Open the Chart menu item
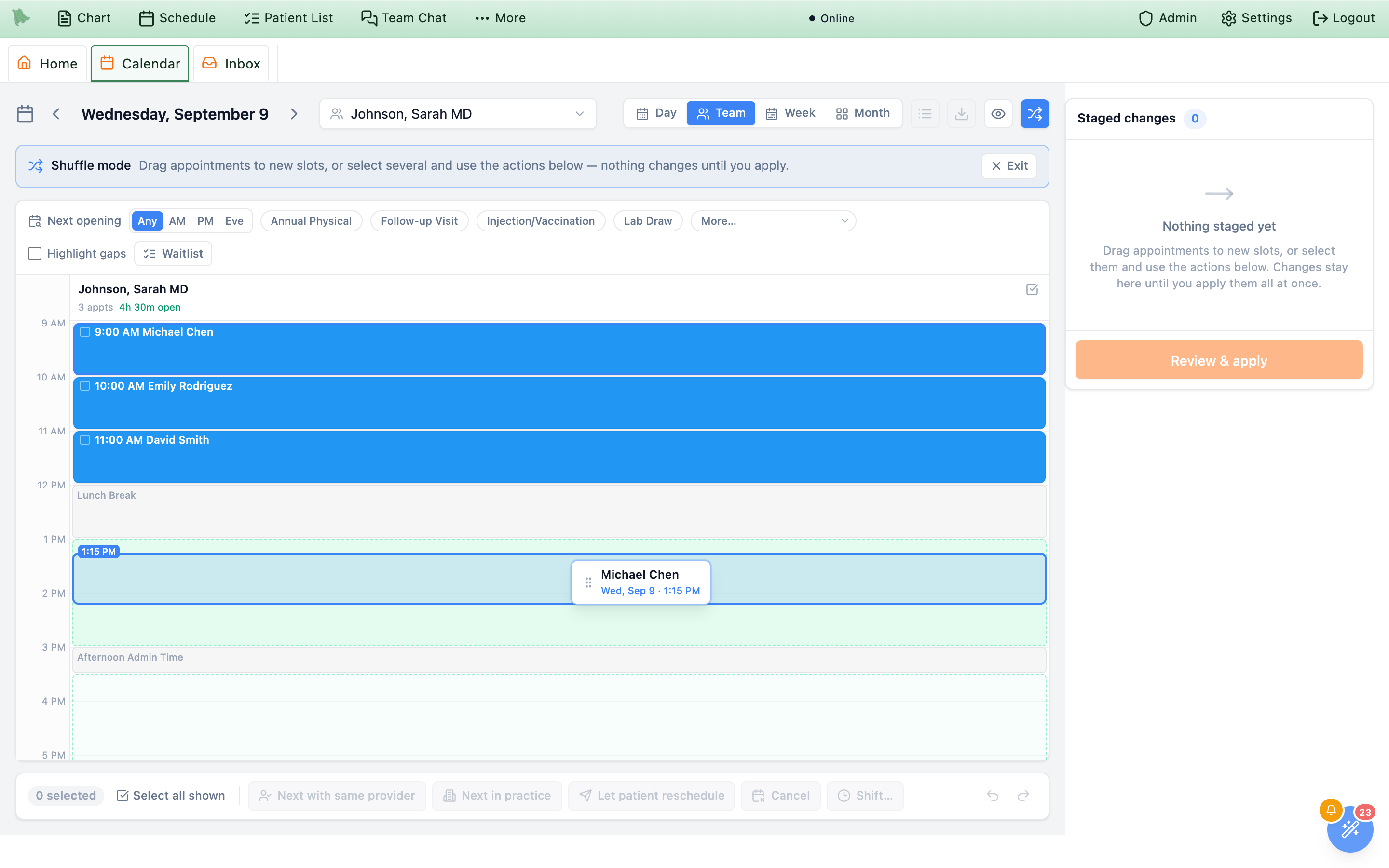Screen dimensions: 1389x868 (x=84, y=18)
